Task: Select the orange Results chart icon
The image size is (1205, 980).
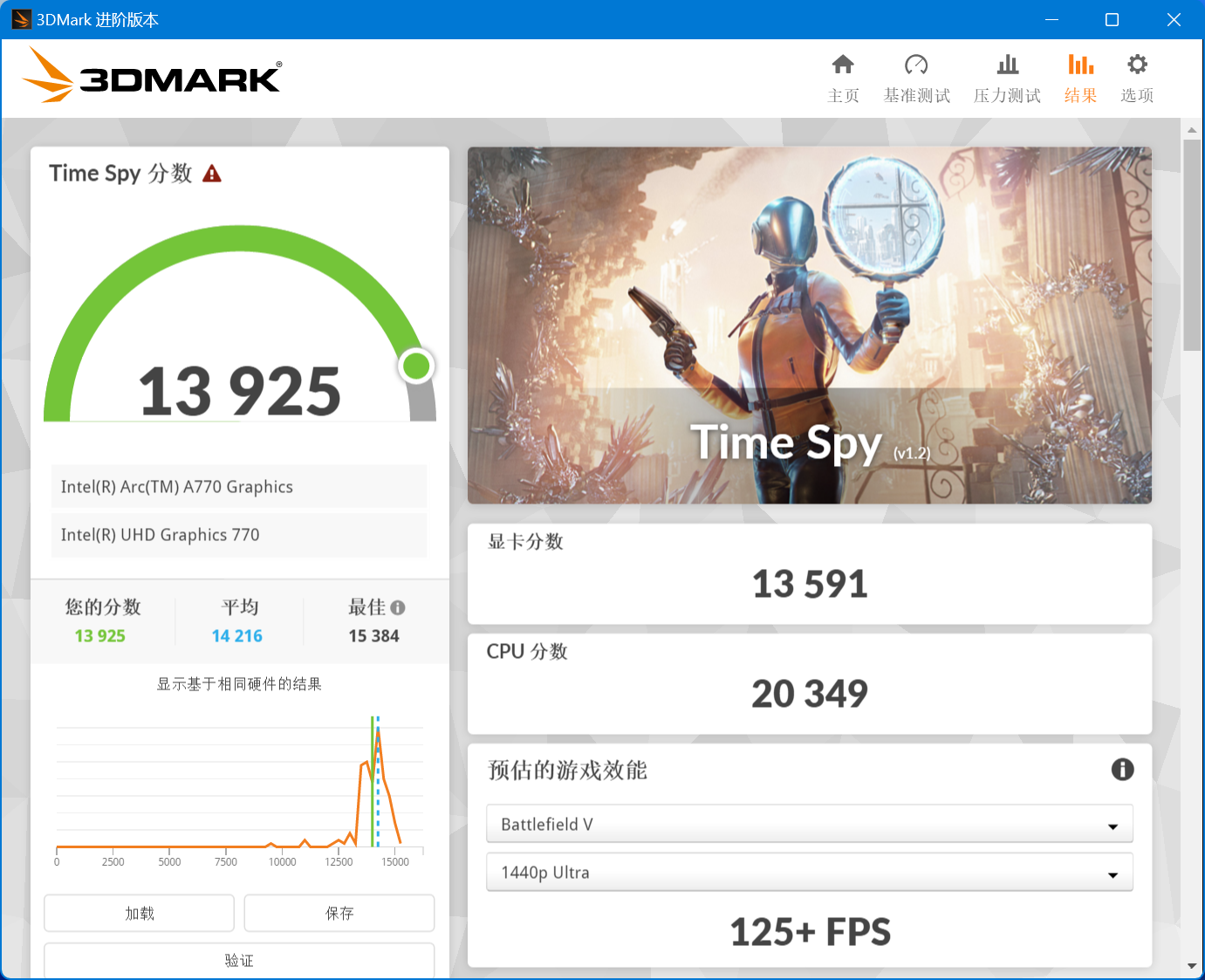Action: coord(1080,65)
